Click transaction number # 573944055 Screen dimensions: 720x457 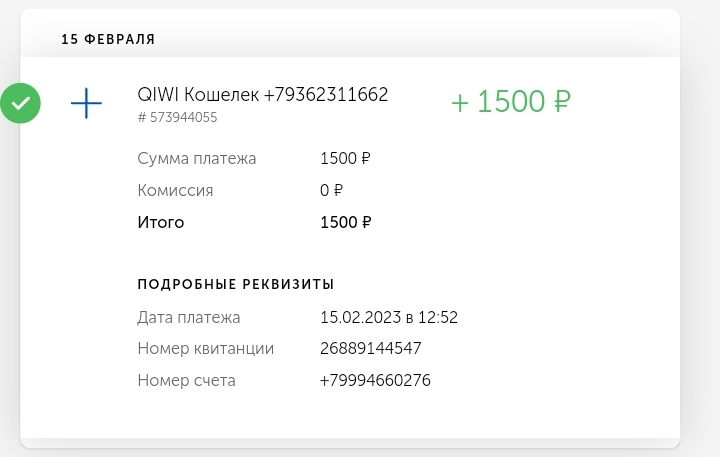coord(177,118)
